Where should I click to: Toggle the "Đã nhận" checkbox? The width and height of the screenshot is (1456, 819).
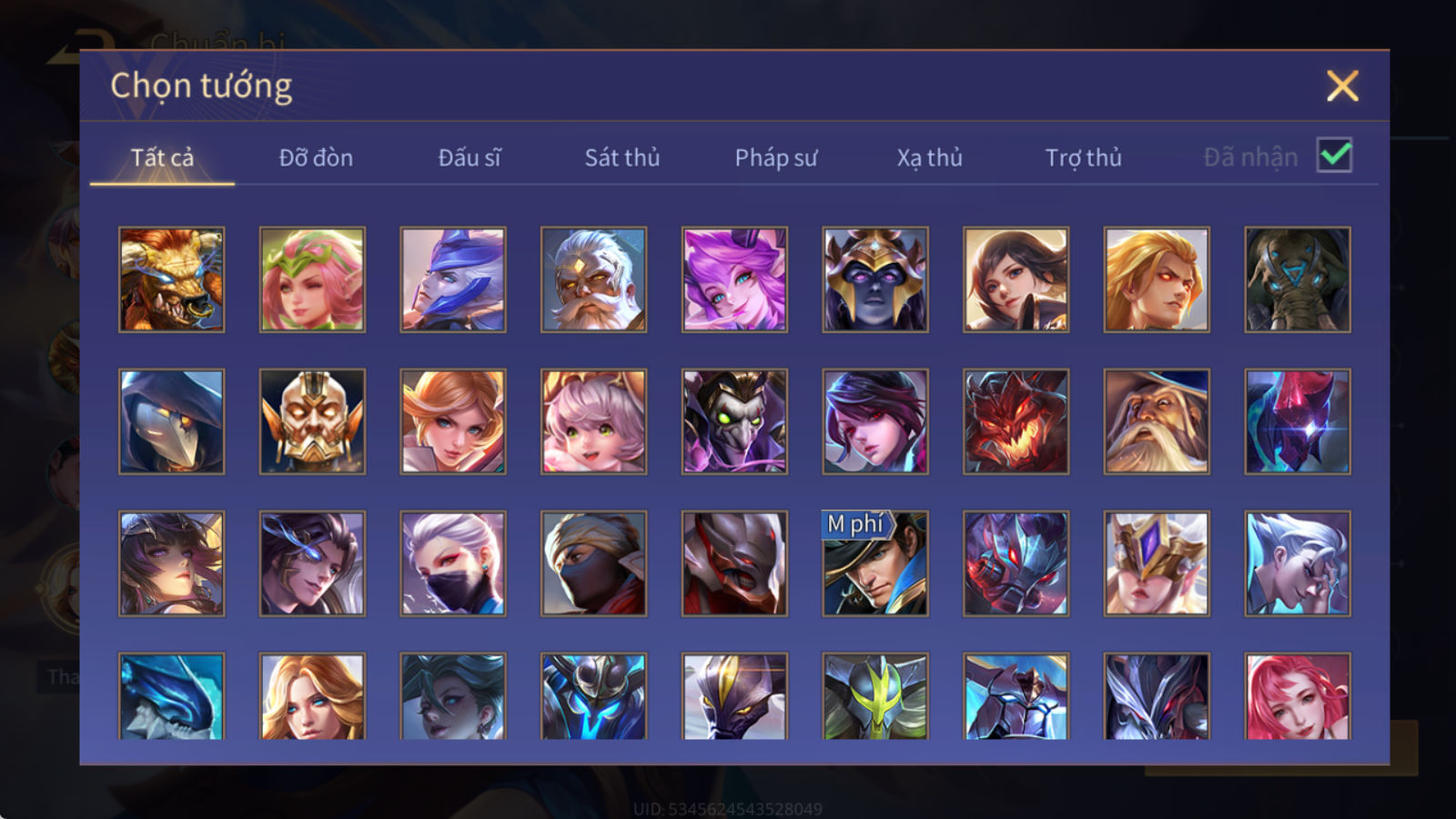1335,156
